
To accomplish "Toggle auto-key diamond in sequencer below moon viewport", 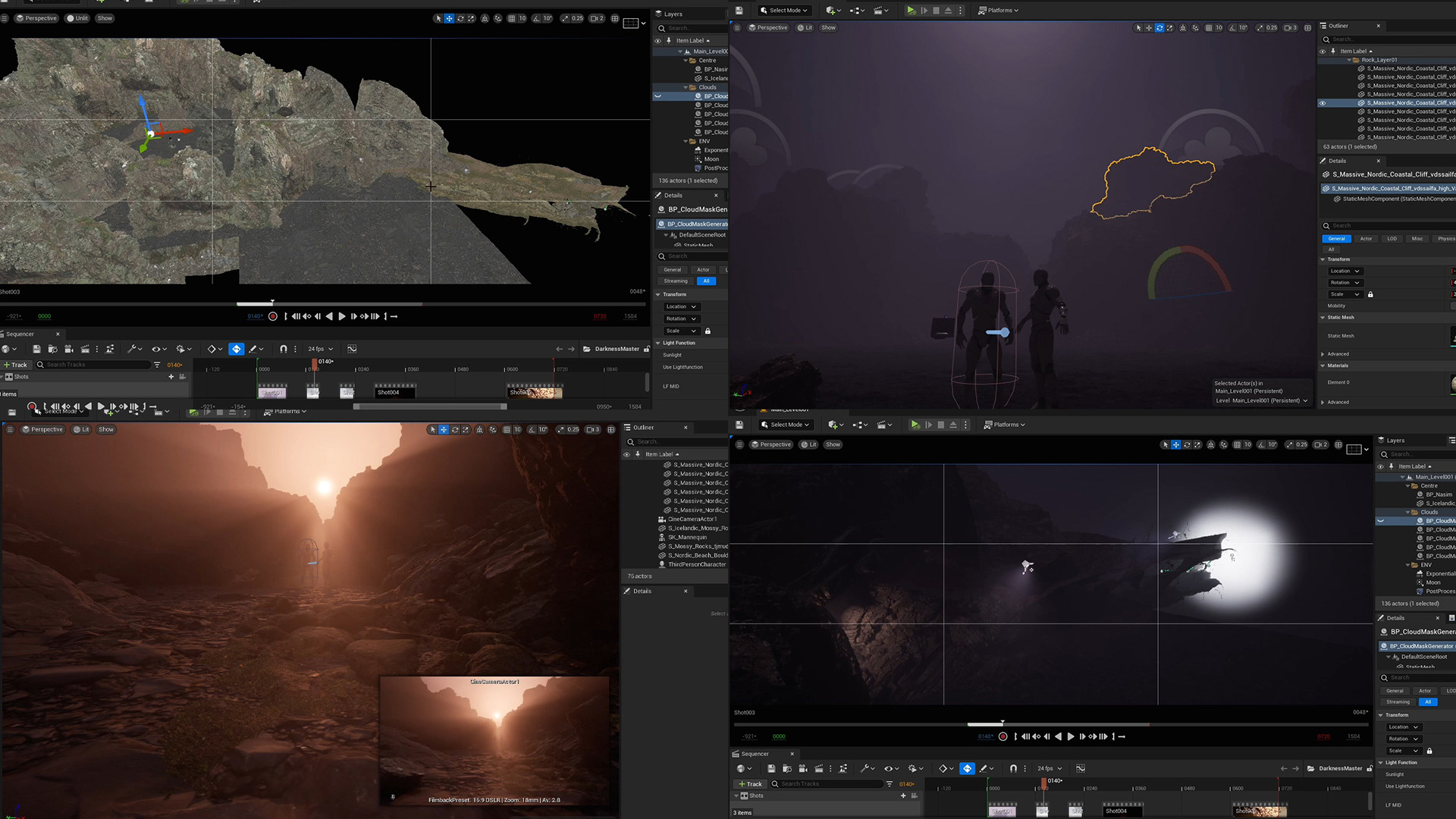I will (967, 768).
